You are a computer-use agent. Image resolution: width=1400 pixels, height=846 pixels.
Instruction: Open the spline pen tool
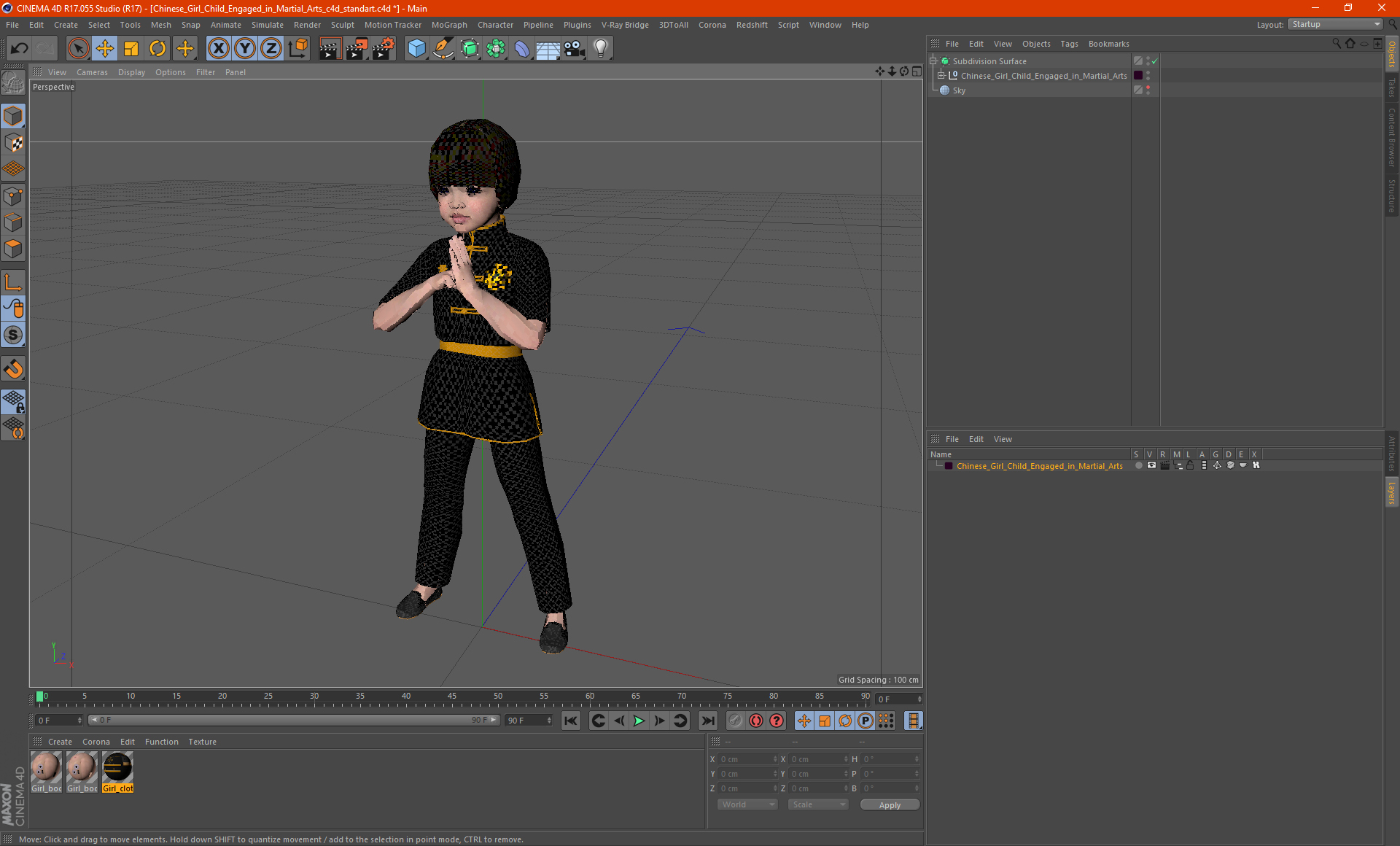pyautogui.click(x=443, y=49)
